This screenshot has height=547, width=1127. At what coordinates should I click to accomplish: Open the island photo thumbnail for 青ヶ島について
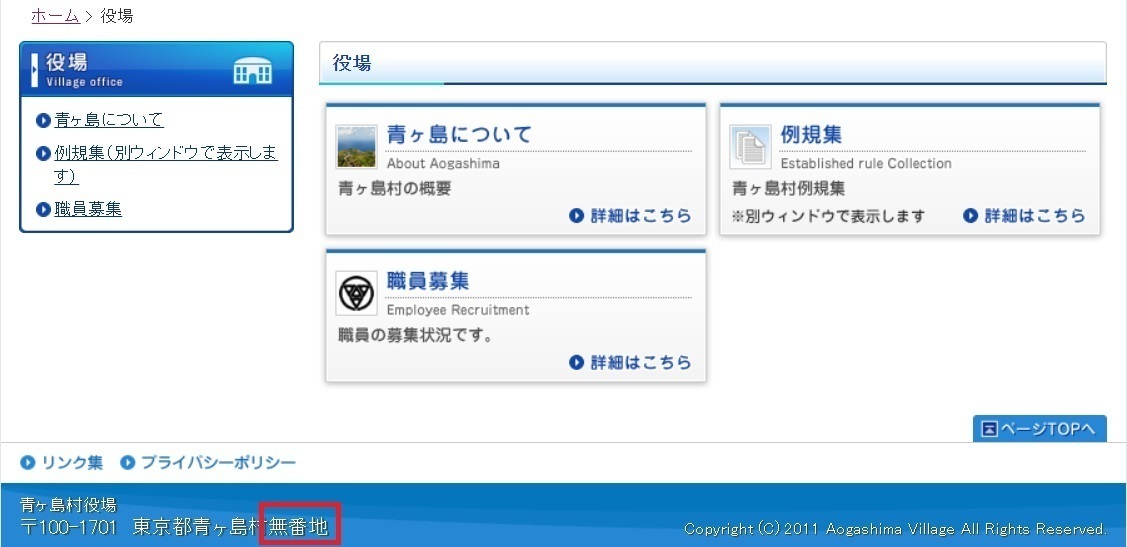click(x=356, y=147)
